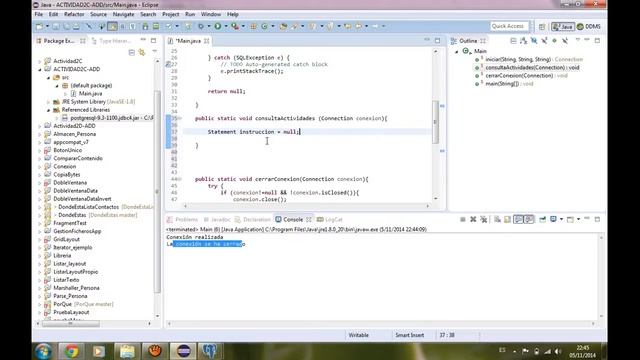The height and width of the screenshot is (360, 640).
Task: Click the Save icon in toolbar
Action: 56,26
